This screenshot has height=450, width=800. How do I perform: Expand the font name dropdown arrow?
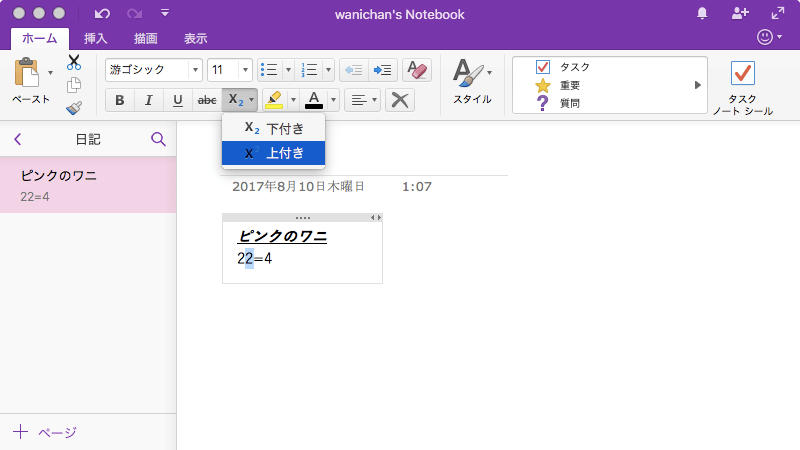pyautogui.click(x=195, y=70)
